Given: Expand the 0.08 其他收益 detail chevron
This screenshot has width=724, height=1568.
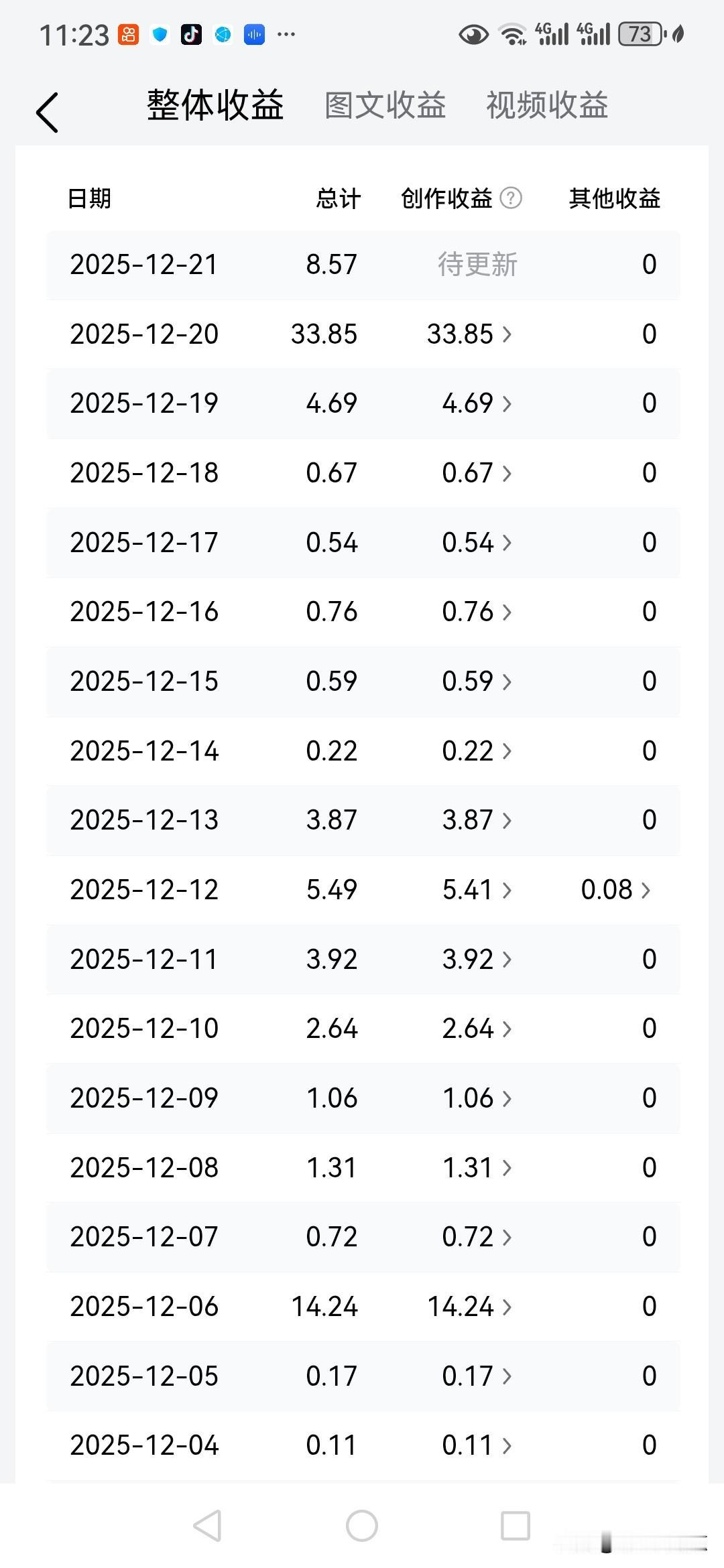Looking at the screenshot, I should tap(615, 890).
